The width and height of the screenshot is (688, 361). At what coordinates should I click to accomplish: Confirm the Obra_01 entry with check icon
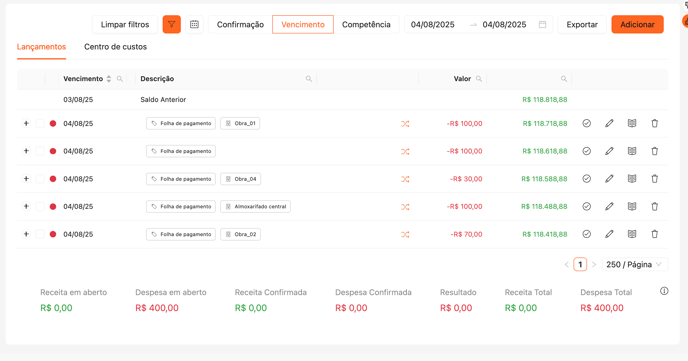[587, 123]
